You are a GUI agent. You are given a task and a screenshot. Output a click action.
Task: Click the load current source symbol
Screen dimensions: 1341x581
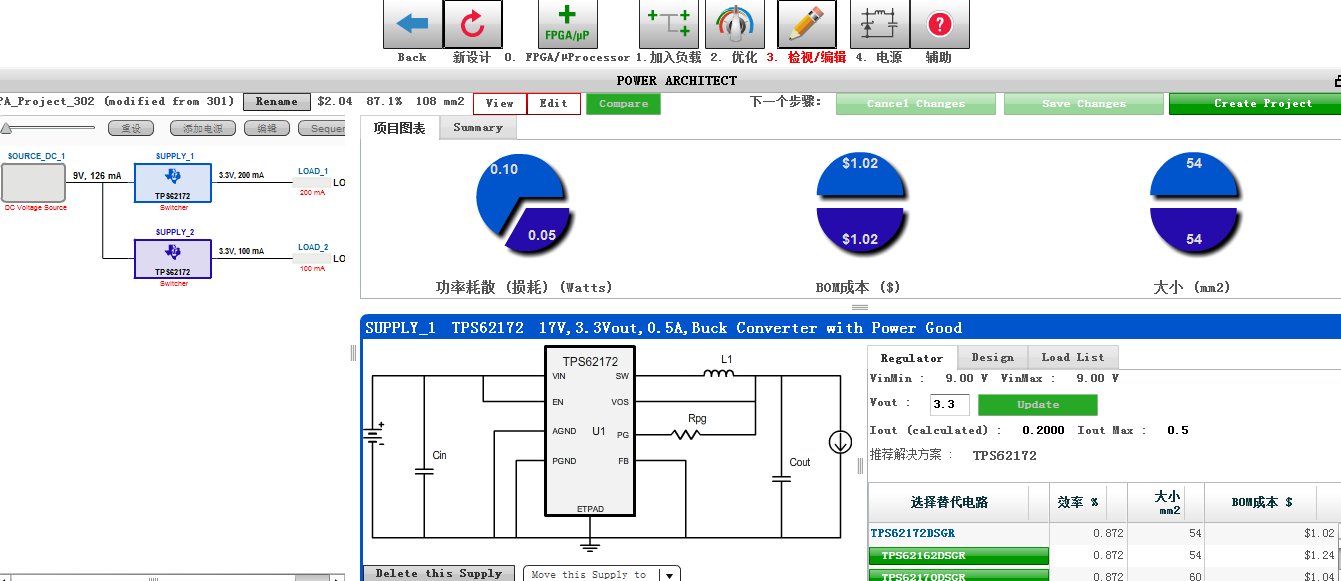tap(840, 442)
